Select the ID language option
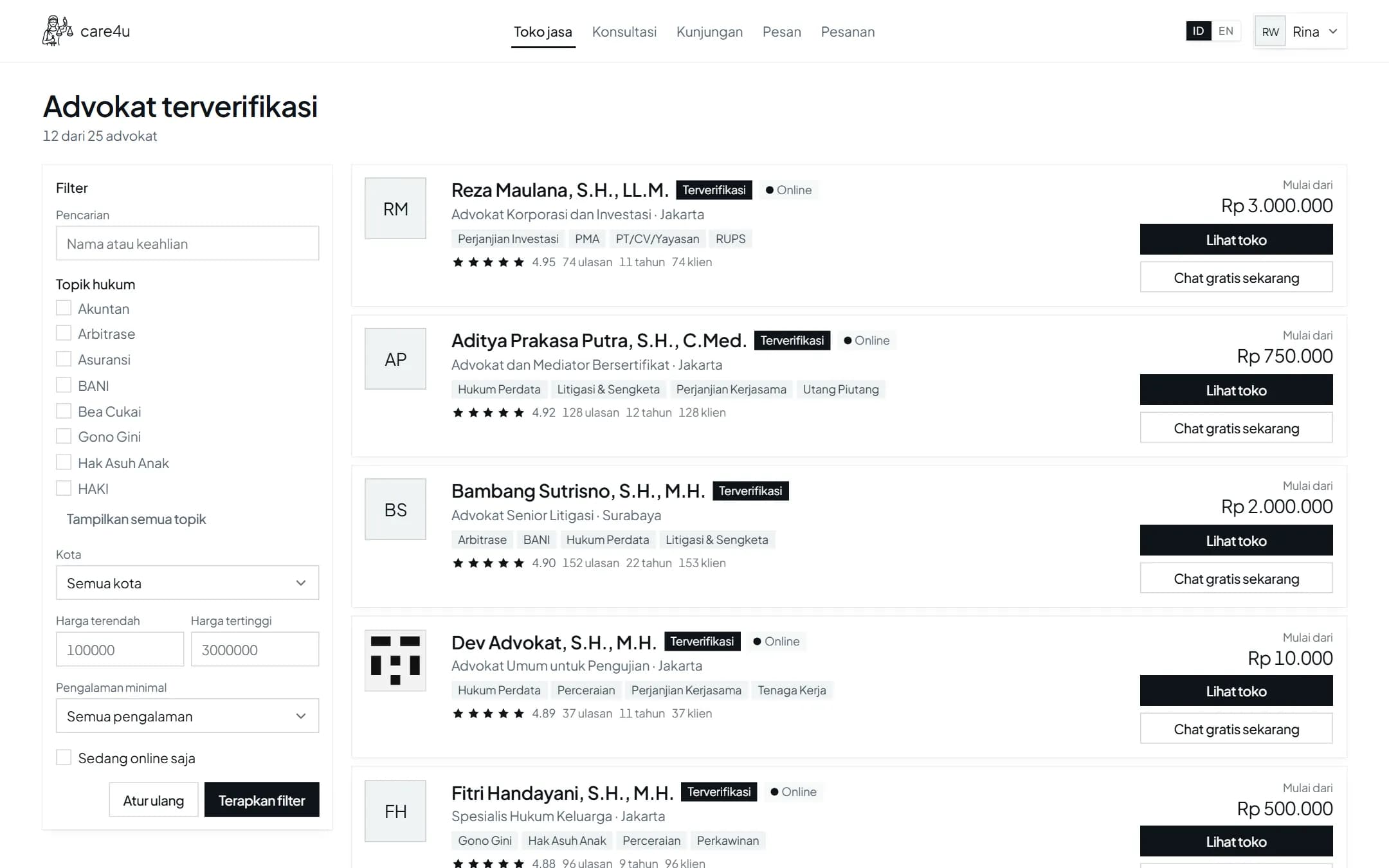Image resolution: width=1389 pixels, height=868 pixels. coord(1198,31)
